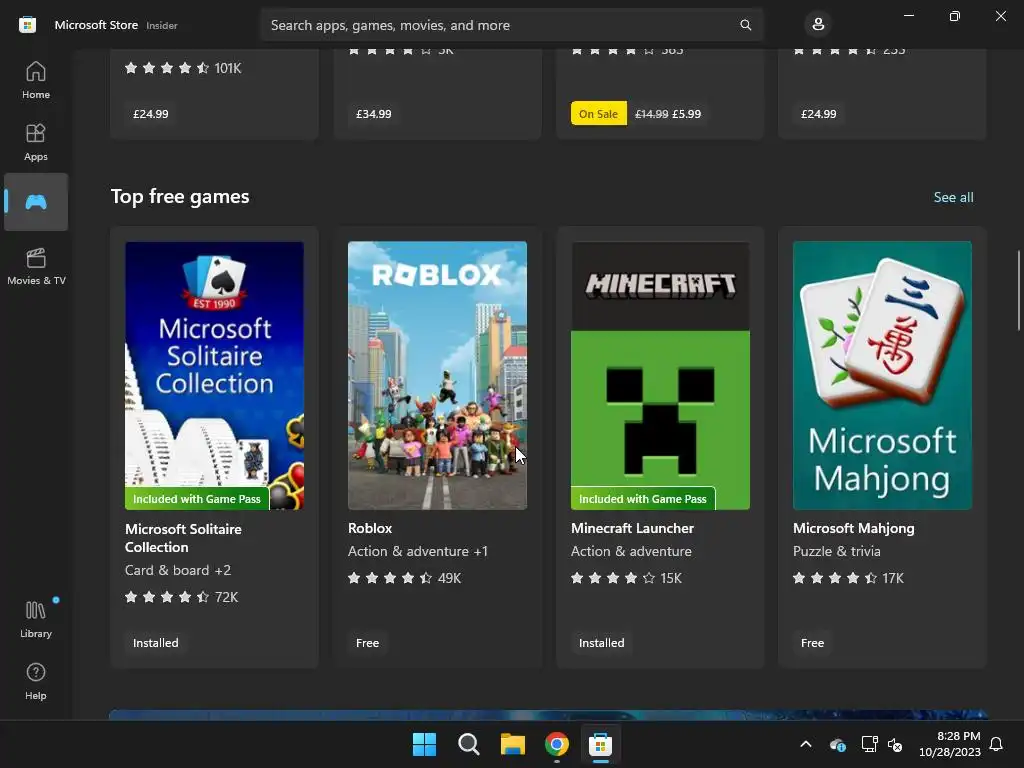The image size is (1024, 768).
Task: Click the search magnifier icon in search box
Action: point(745,25)
